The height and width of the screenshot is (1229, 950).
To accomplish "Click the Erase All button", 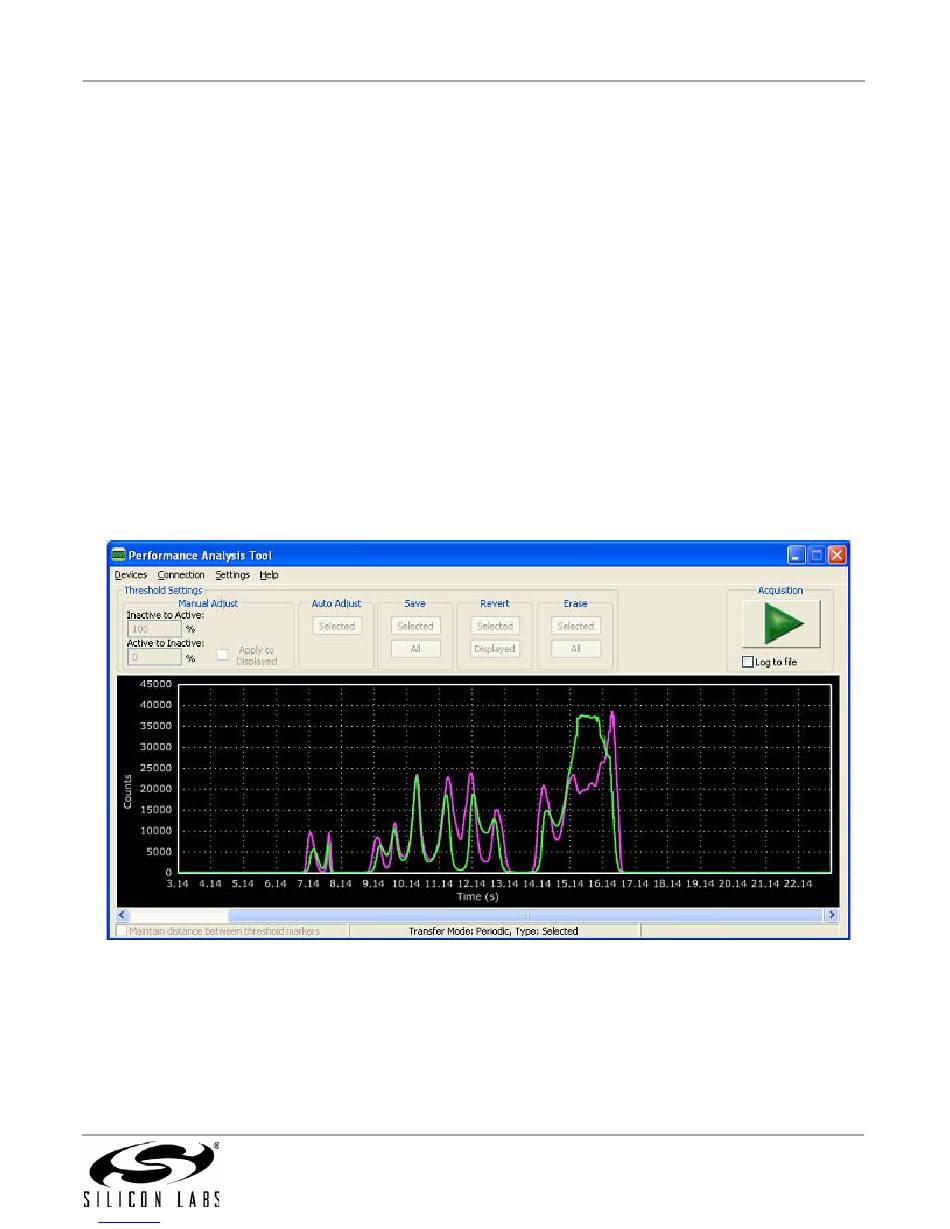I will (575, 649).
